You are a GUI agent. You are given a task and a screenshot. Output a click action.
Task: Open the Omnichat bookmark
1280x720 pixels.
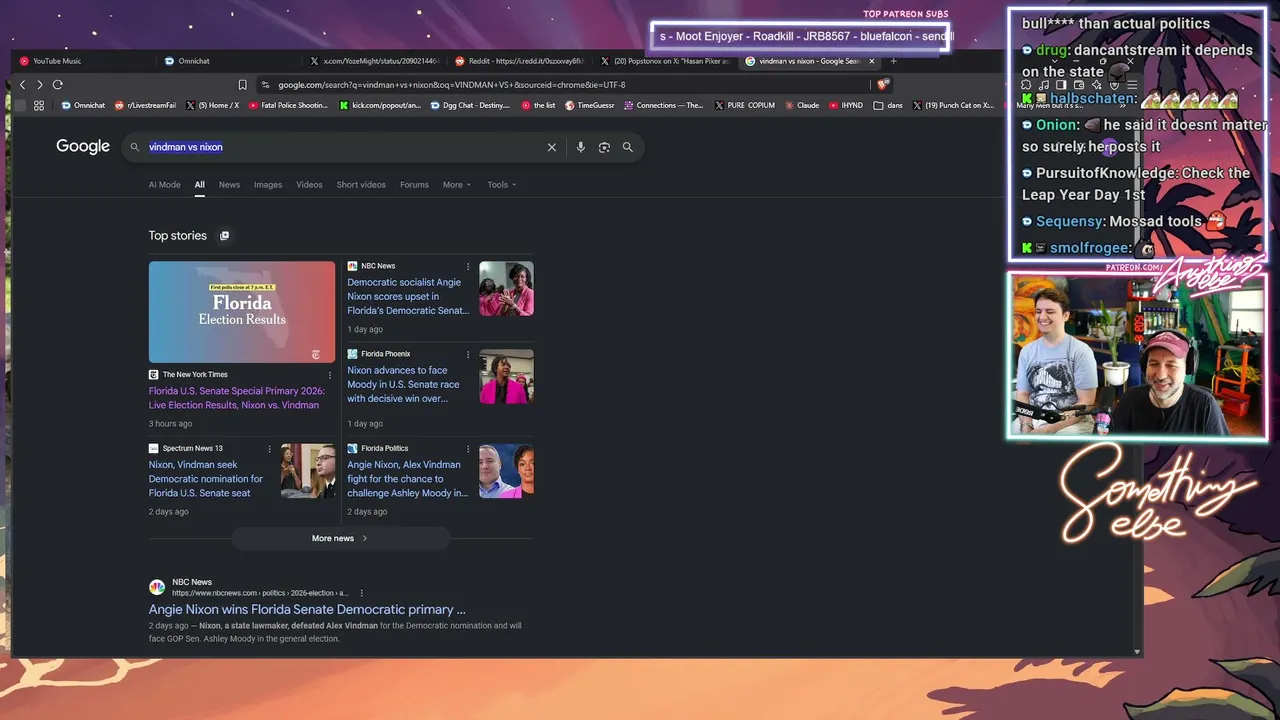tap(83, 105)
